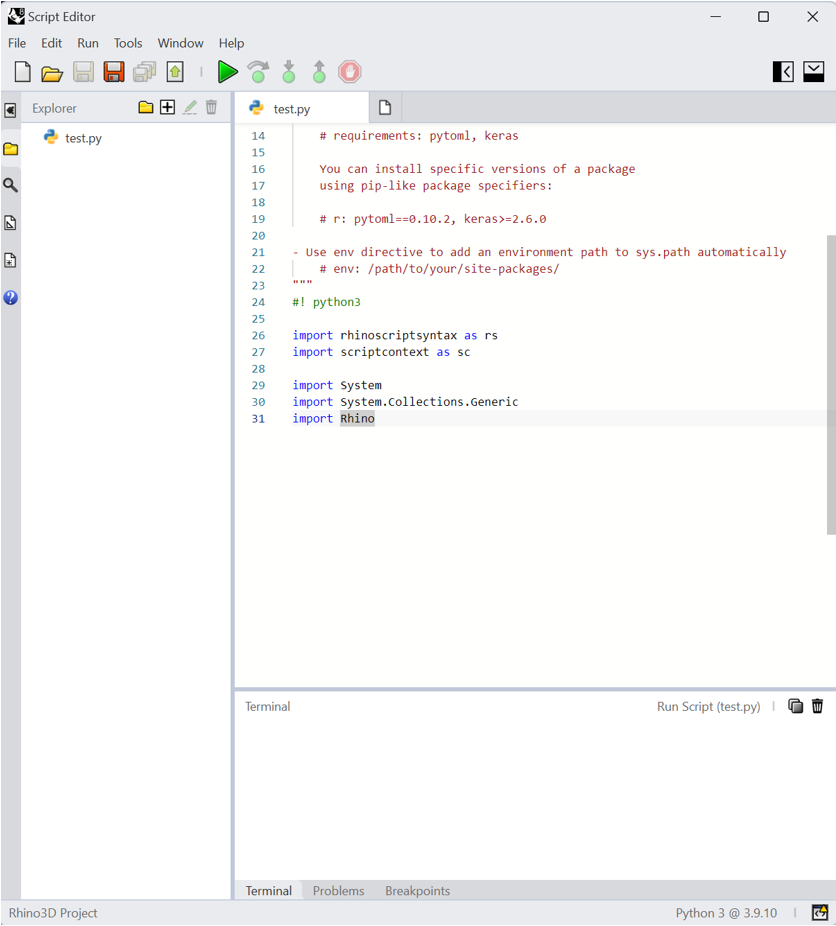Screen dimensions: 836x926
Task: Toggle the bottom panel visibility
Action: click(813, 72)
